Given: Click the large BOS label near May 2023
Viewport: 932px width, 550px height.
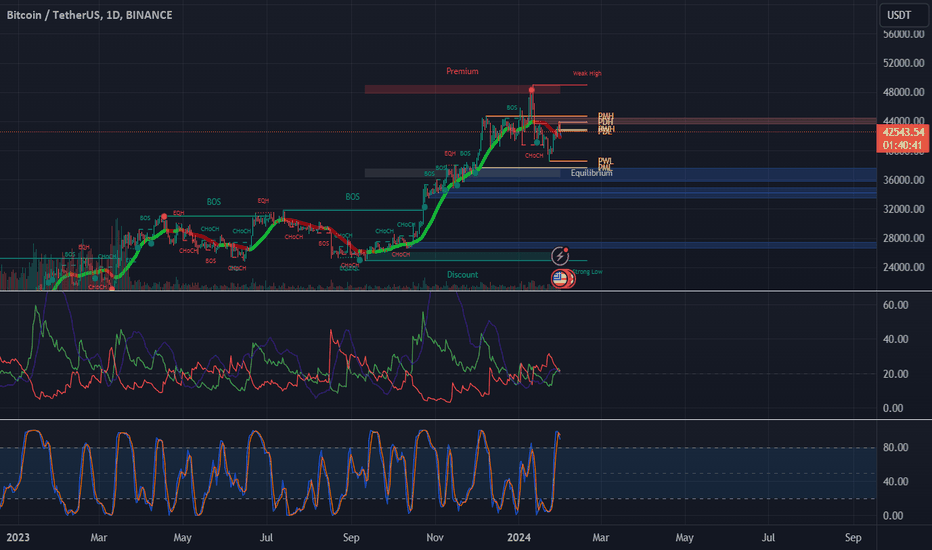Looking at the screenshot, I should click(214, 202).
